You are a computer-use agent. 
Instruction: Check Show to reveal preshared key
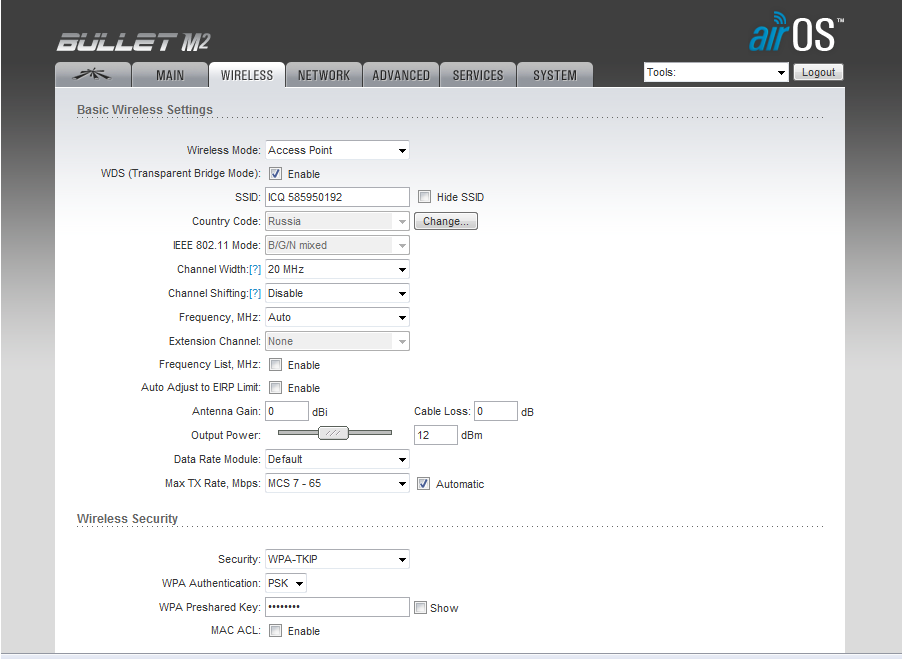tap(421, 608)
